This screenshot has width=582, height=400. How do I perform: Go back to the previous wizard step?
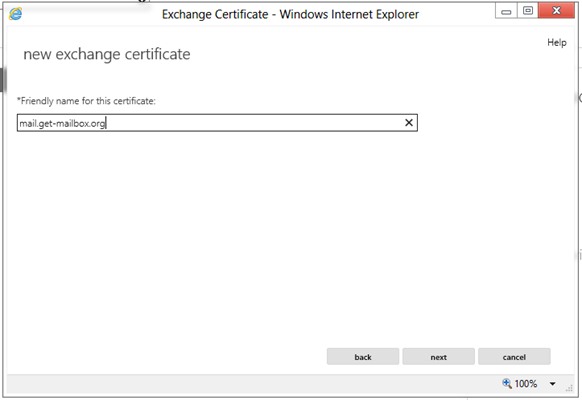pos(363,357)
